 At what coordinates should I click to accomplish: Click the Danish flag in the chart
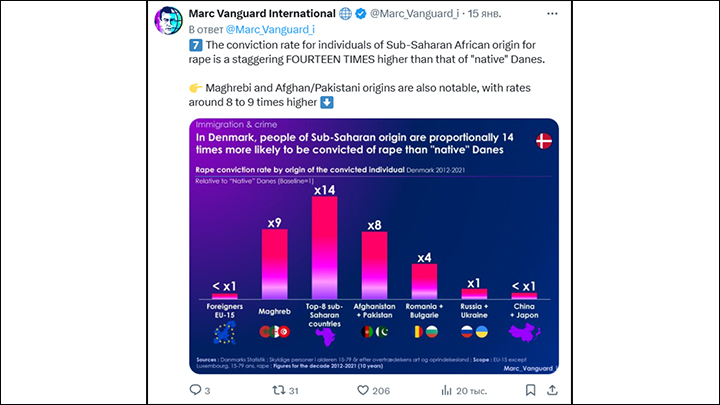(x=545, y=141)
